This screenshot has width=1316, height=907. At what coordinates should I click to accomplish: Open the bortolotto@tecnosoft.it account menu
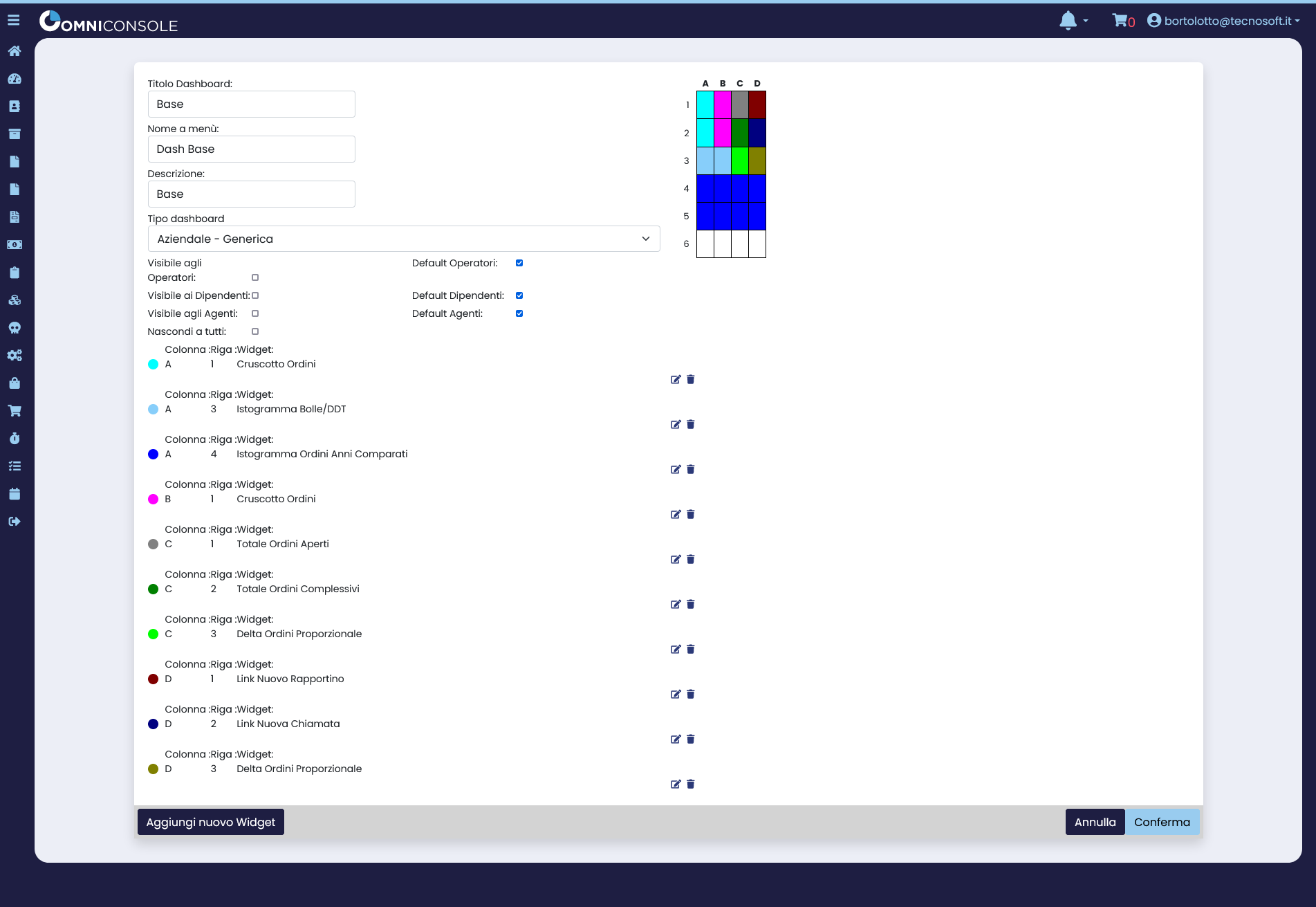coord(1223,20)
